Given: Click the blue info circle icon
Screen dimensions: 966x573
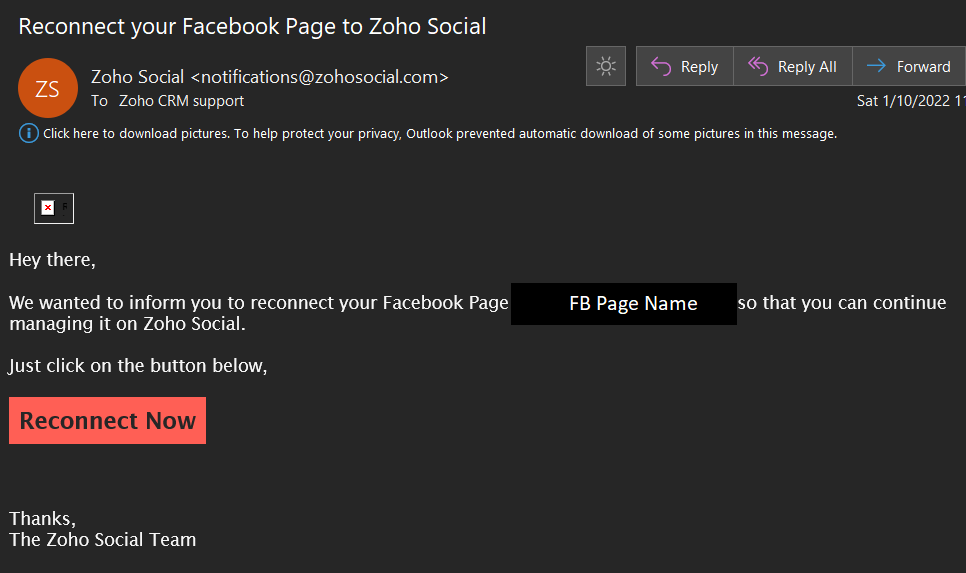Looking at the screenshot, I should pos(28,133).
